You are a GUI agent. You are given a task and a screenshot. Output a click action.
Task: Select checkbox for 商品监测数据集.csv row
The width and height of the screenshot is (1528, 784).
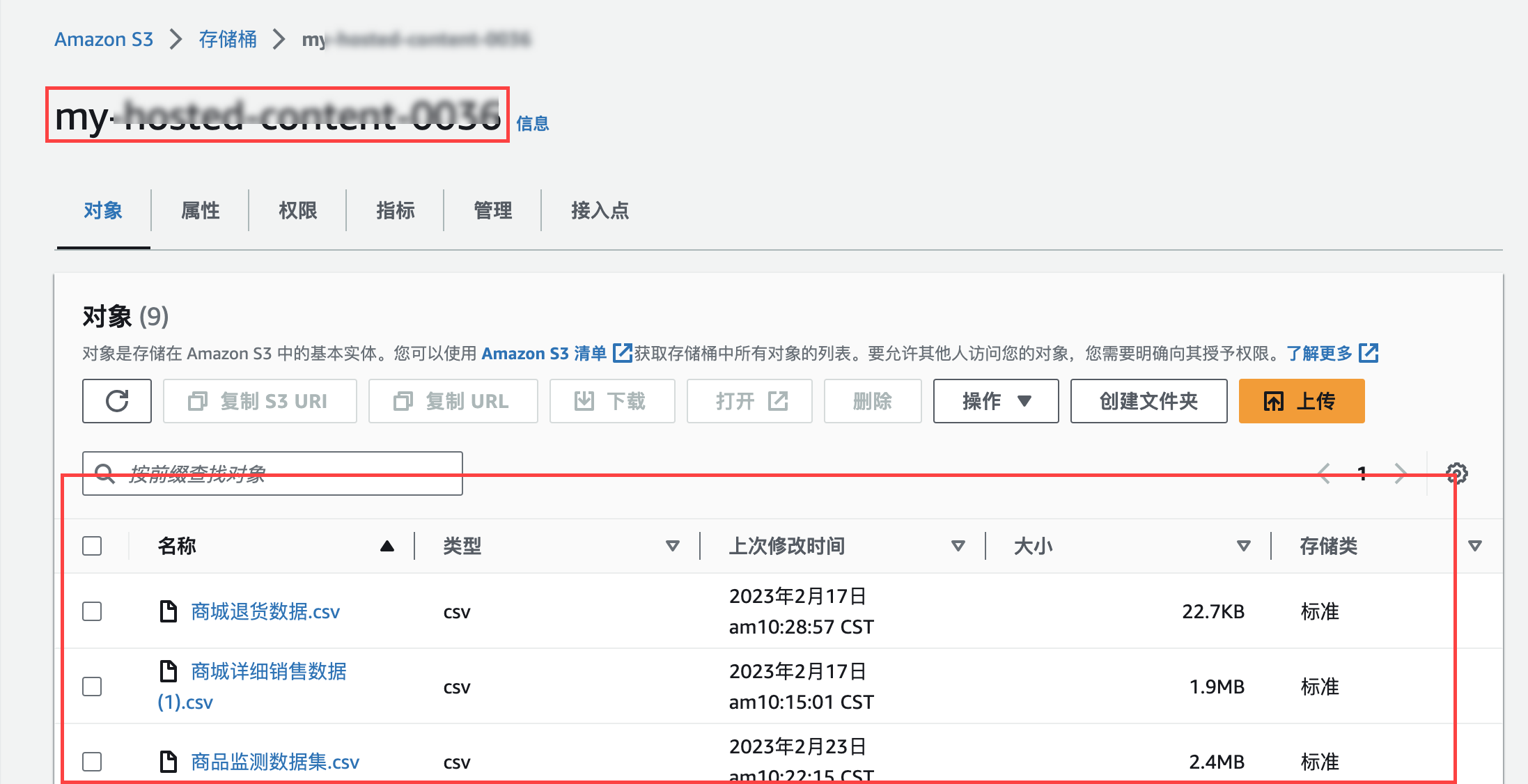tap(92, 762)
